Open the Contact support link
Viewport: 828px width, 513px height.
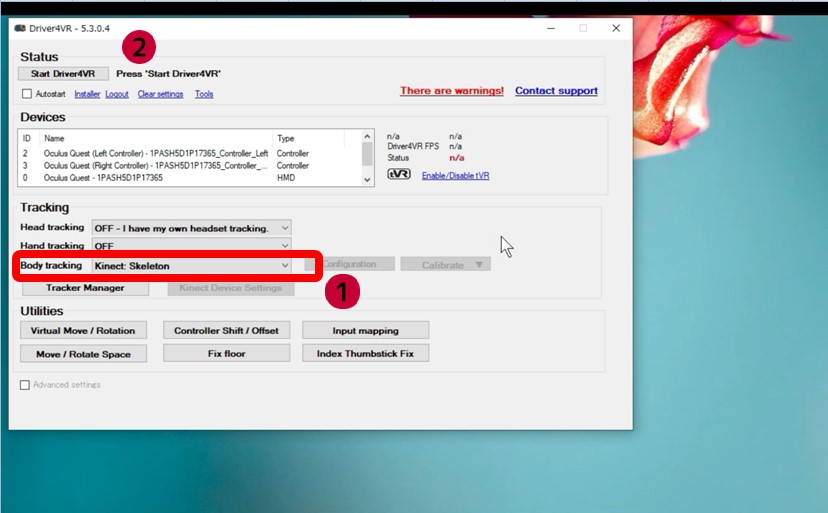coord(556,91)
